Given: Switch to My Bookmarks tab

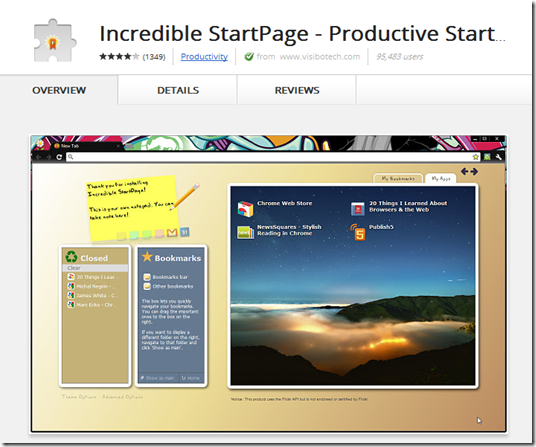Looking at the screenshot, I should tap(398, 179).
